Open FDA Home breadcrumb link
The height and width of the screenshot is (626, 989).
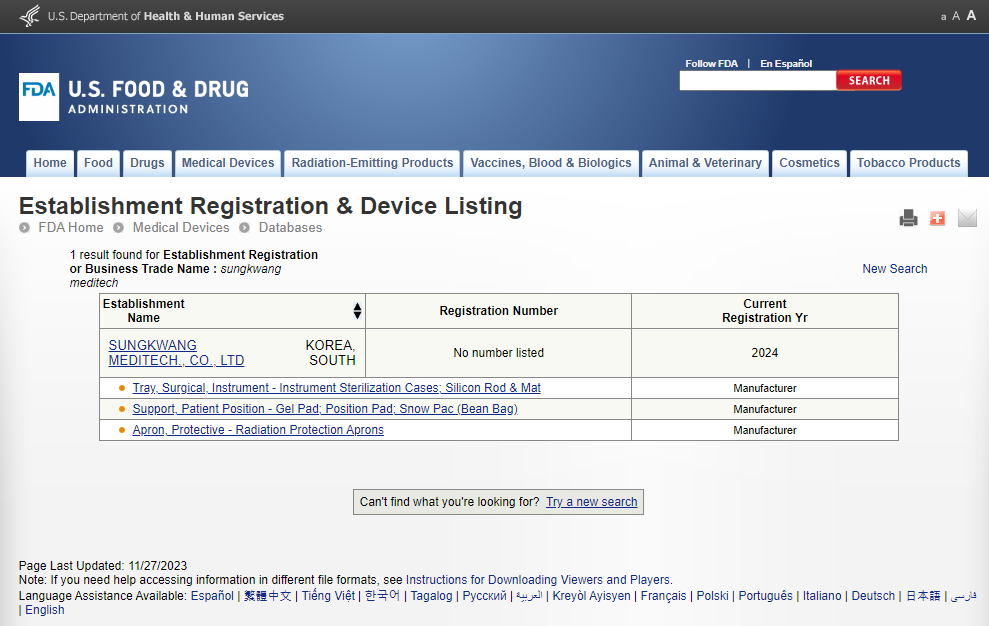[71, 227]
